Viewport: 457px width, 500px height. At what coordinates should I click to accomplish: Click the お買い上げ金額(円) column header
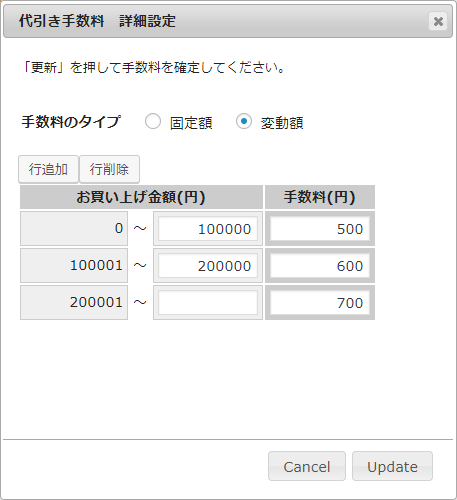click(141, 197)
